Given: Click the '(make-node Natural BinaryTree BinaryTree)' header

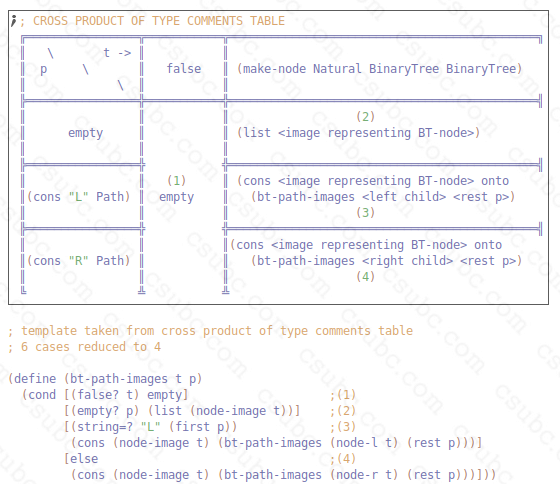Looking at the screenshot, I should pos(379,69).
